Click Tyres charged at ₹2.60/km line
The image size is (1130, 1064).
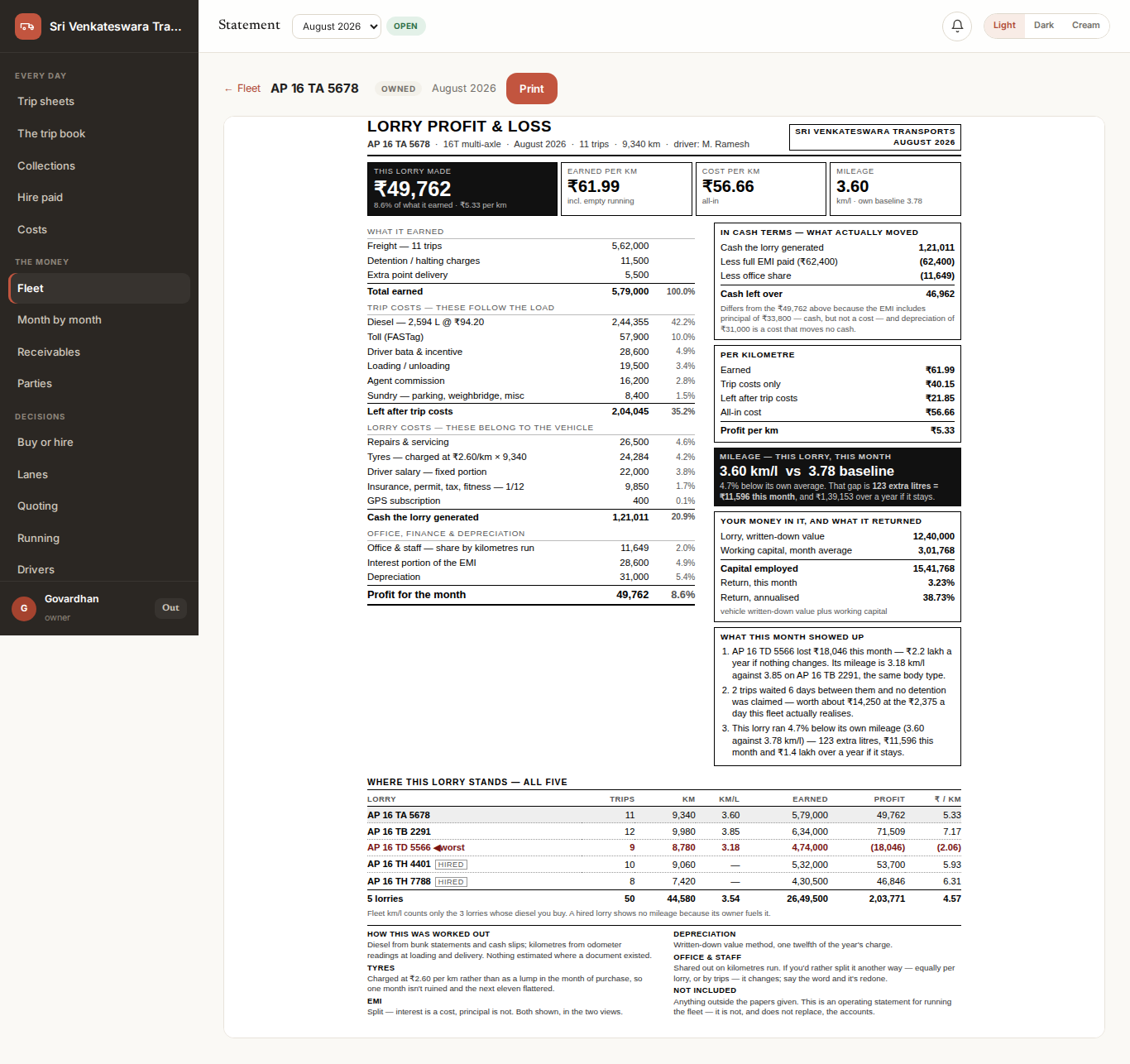[x=531, y=457]
